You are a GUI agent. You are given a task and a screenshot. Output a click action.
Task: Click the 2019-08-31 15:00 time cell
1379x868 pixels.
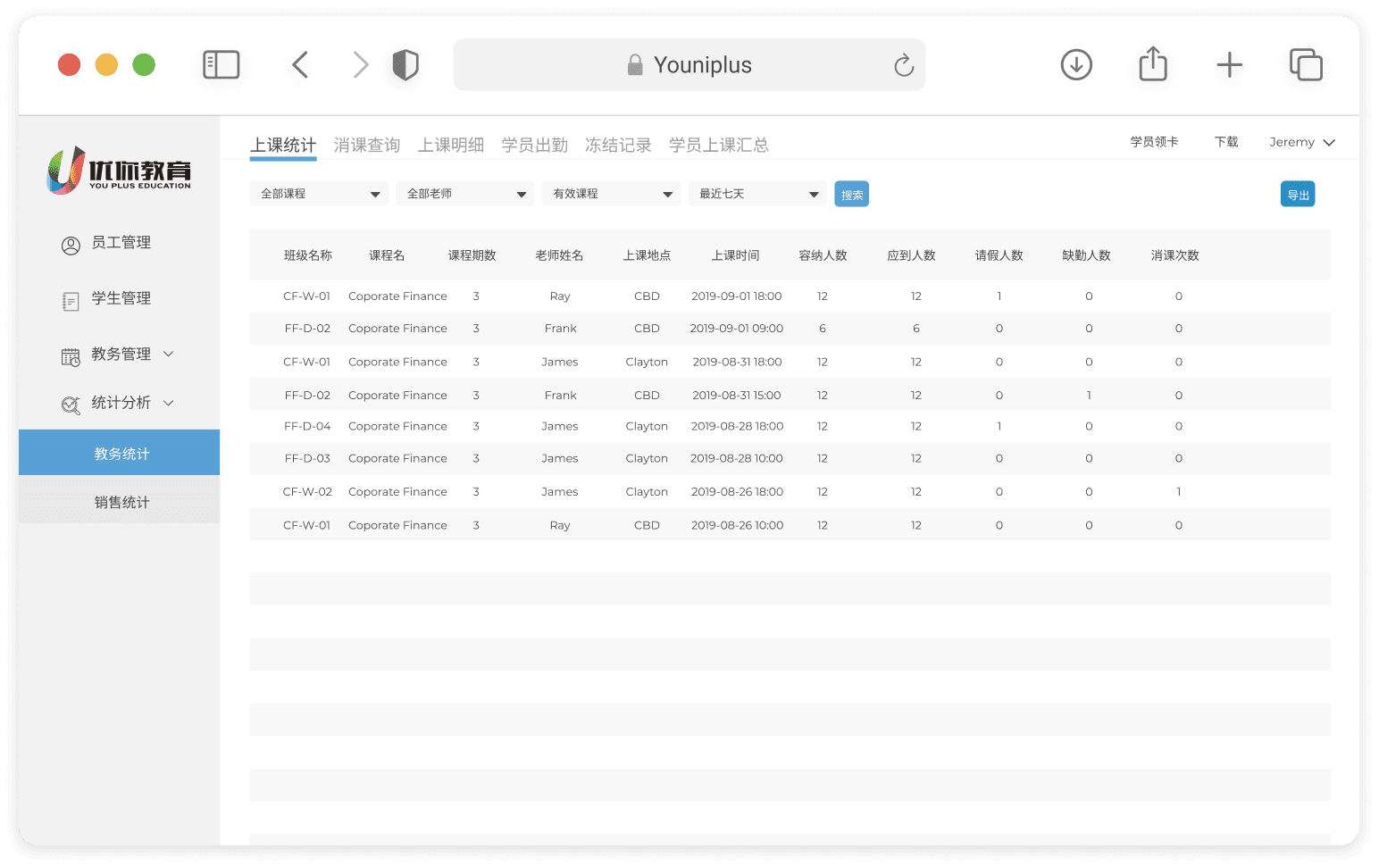pos(737,396)
